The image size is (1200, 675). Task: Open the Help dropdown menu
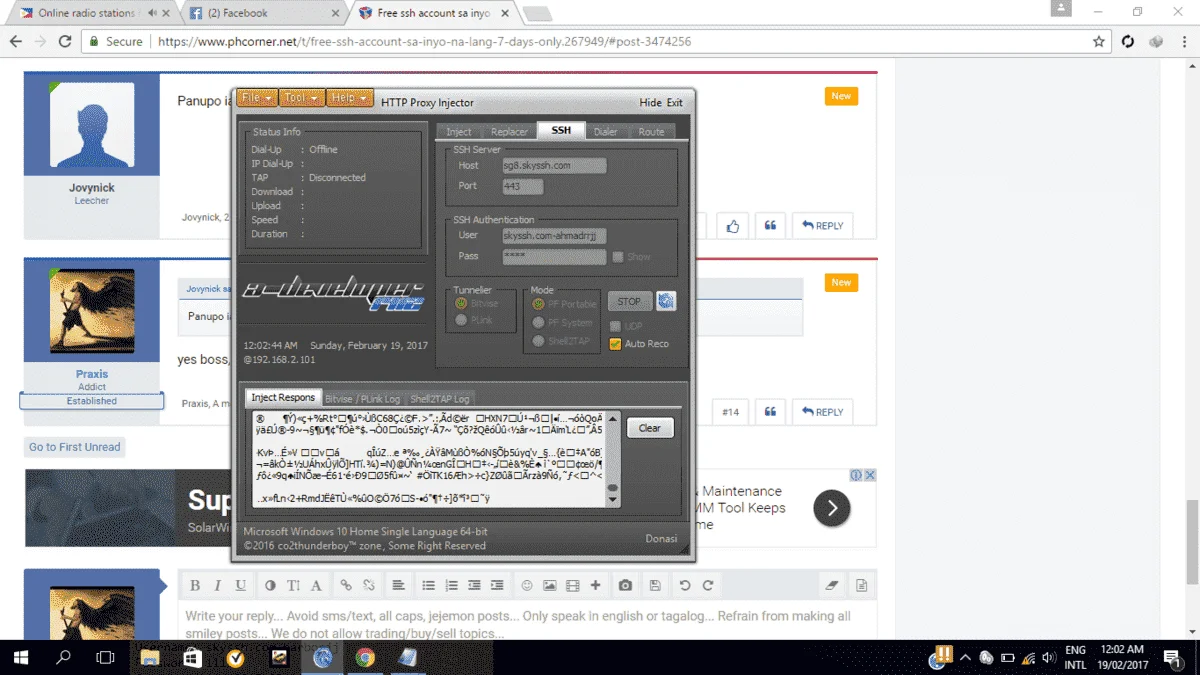[x=349, y=98]
